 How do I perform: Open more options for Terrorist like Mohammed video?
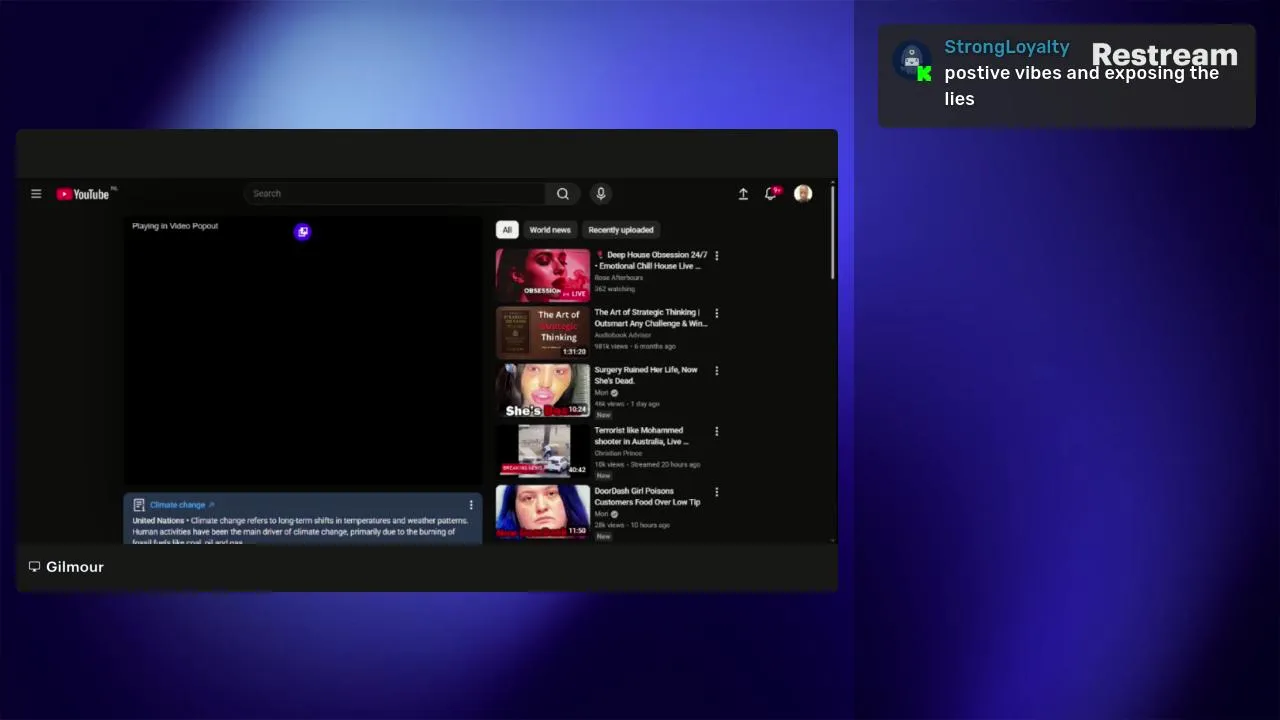click(x=716, y=432)
